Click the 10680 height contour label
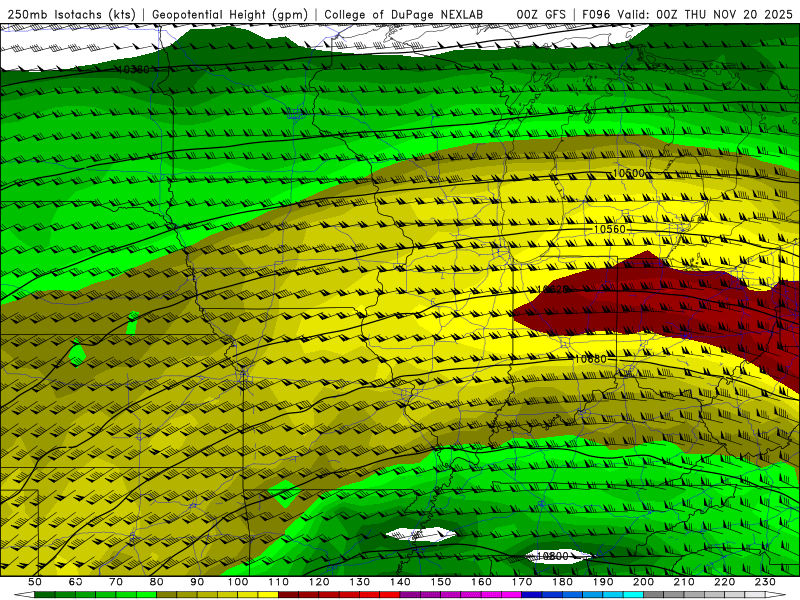This screenshot has width=800, height=600. 591,359
